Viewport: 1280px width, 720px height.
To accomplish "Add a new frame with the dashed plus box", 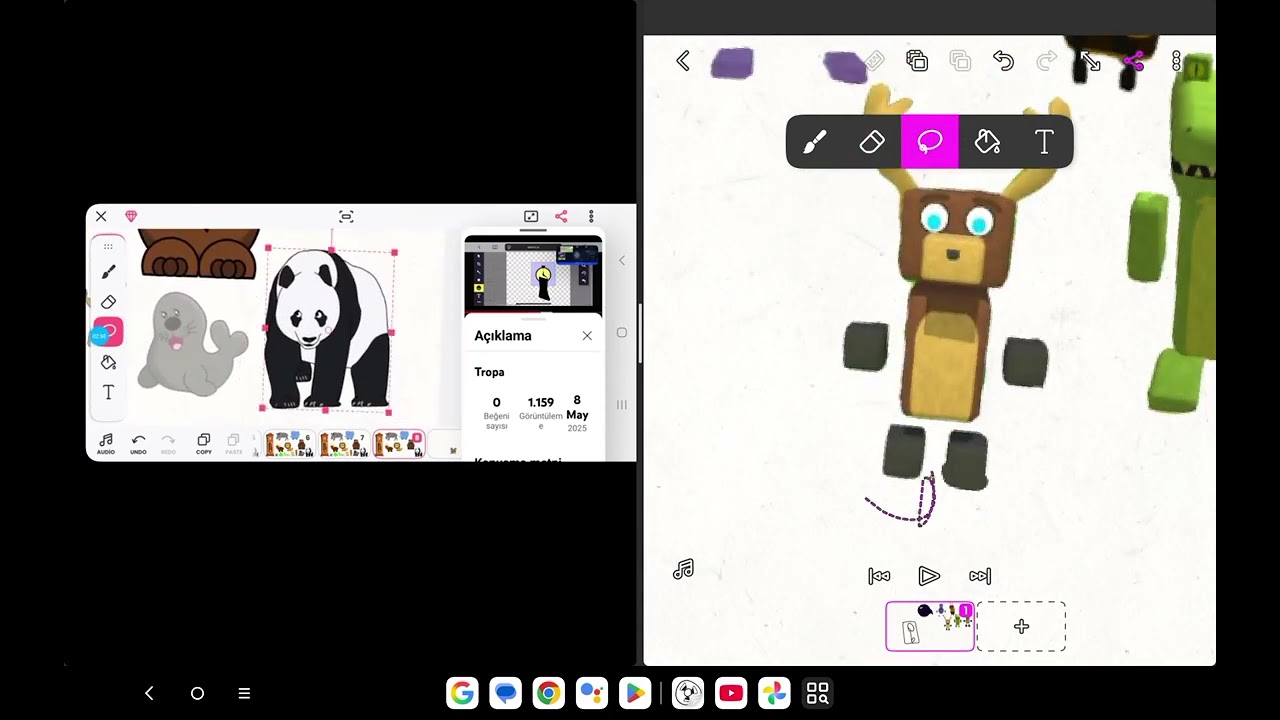I will tap(1021, 626).
